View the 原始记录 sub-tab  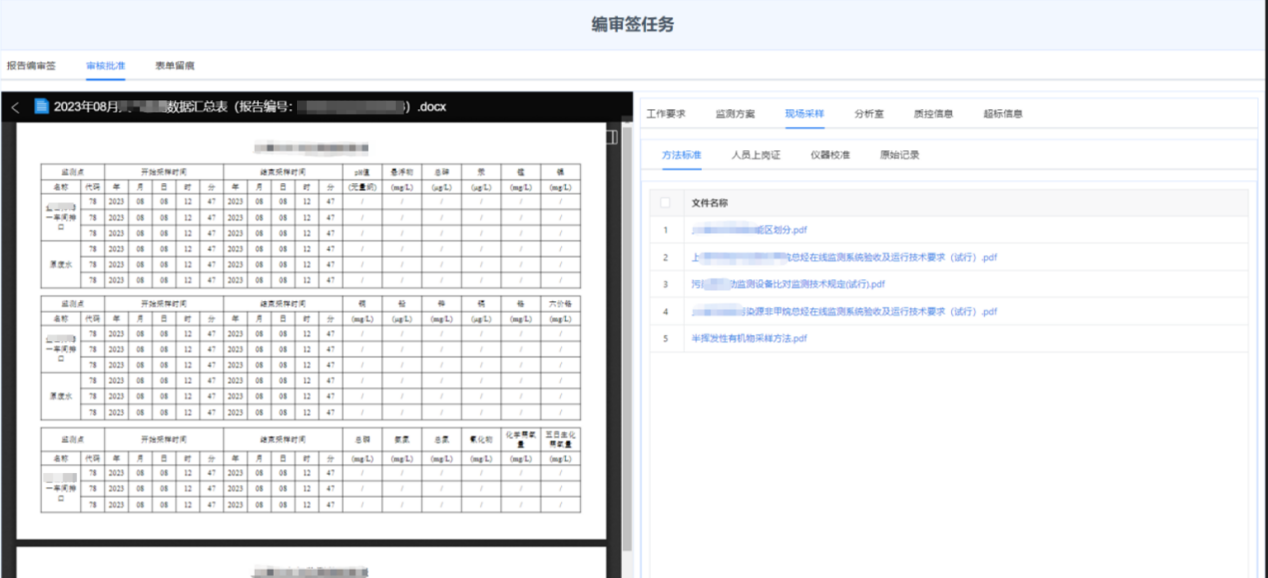(x=899, y=155)
